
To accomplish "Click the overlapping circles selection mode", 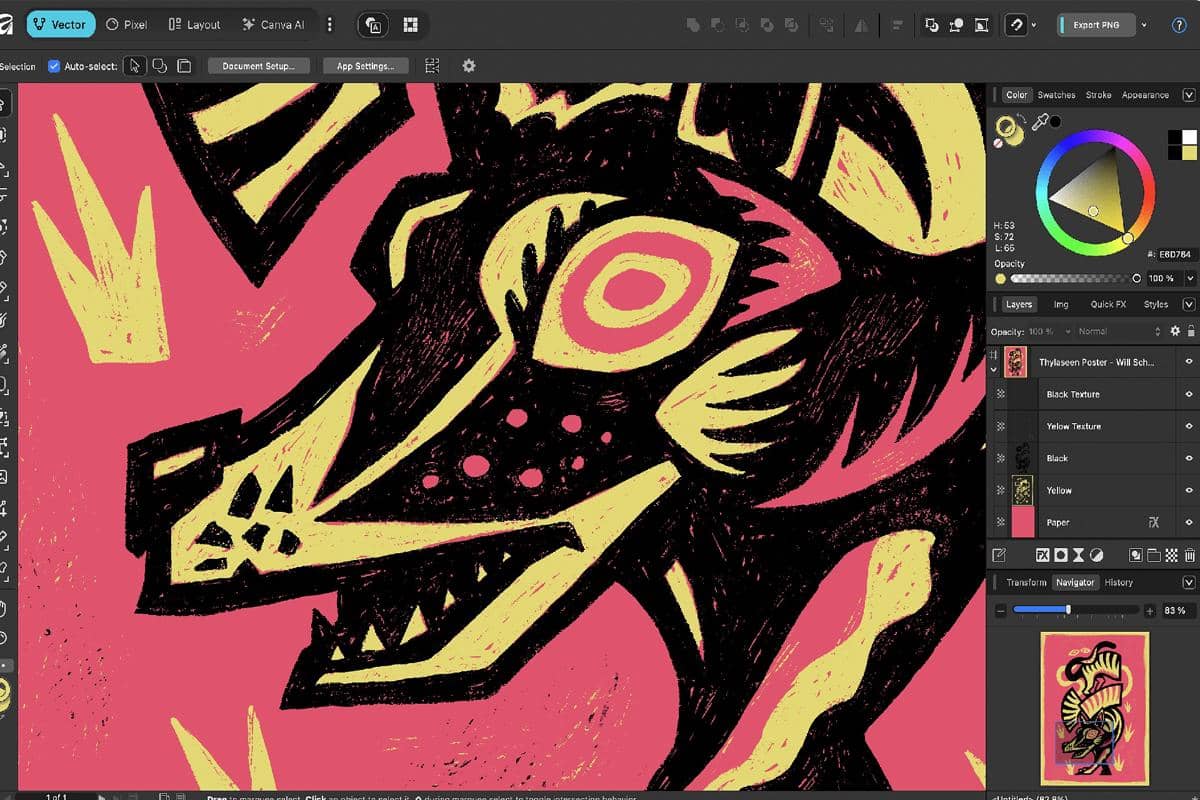I will pos(159,66).
